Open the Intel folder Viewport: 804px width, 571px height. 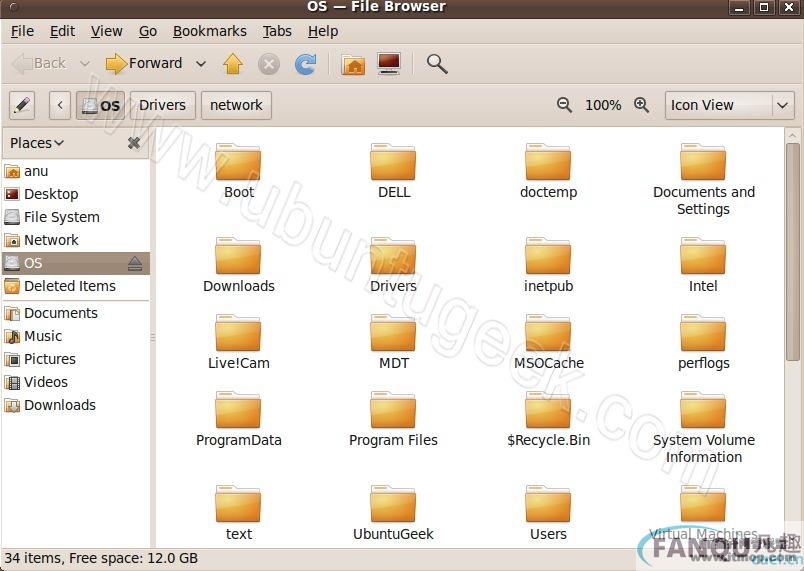(703, 265)
